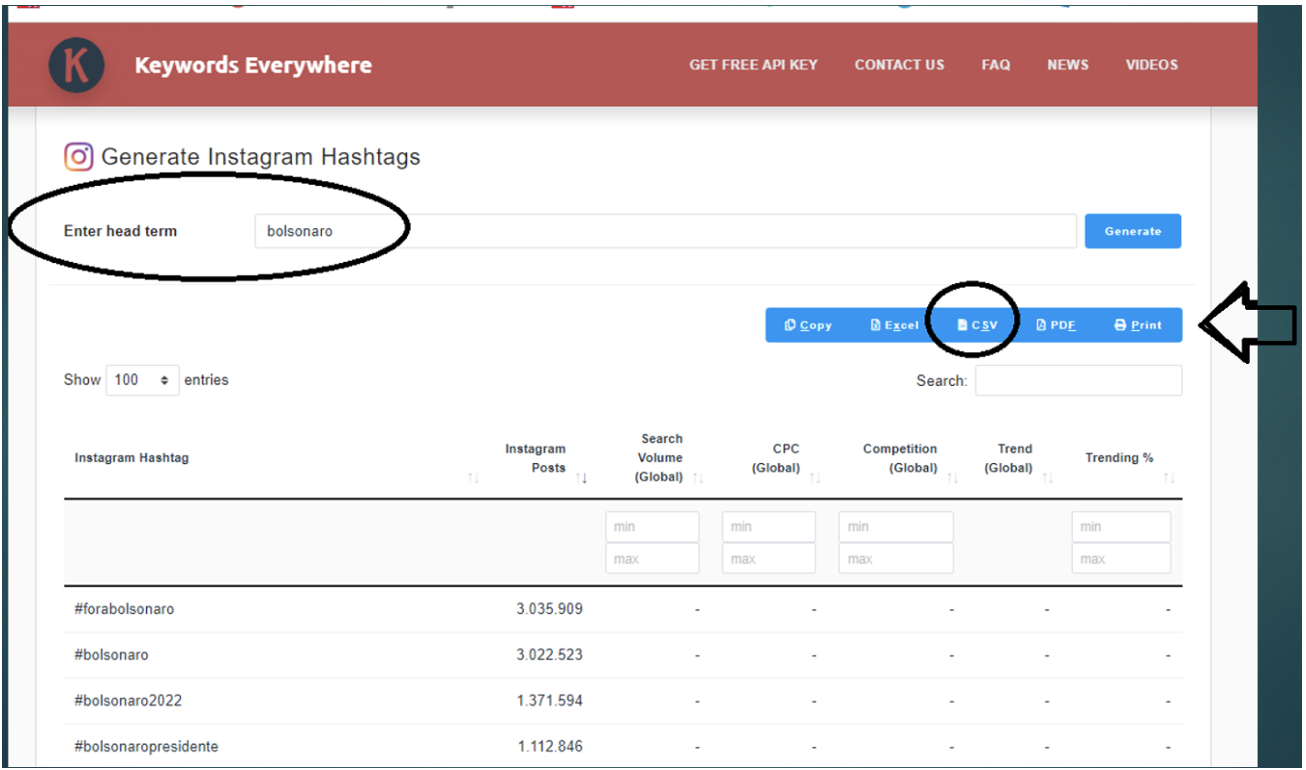Click the Print button

(1138, 325)
